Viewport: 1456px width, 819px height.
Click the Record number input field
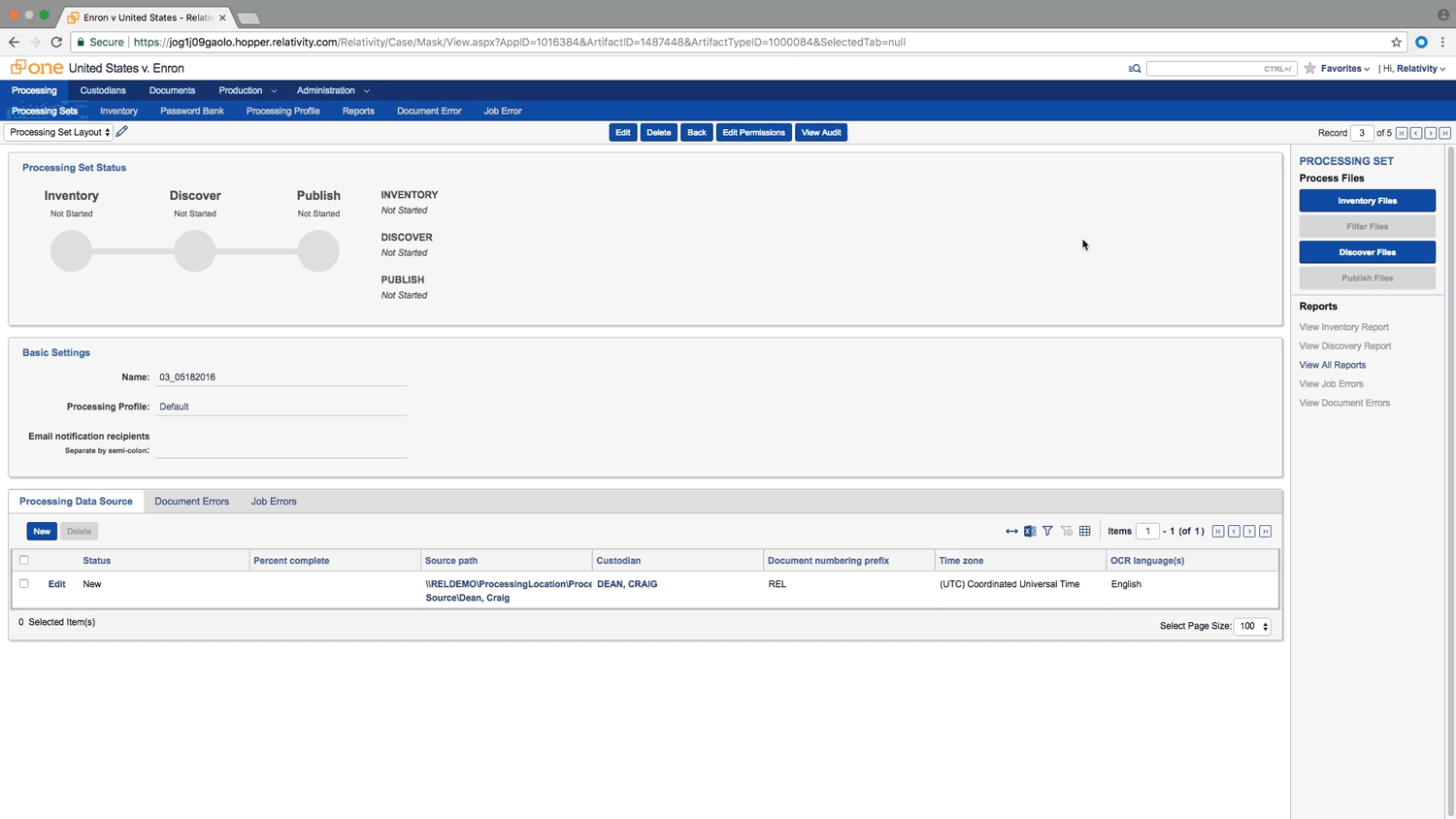1362,133
